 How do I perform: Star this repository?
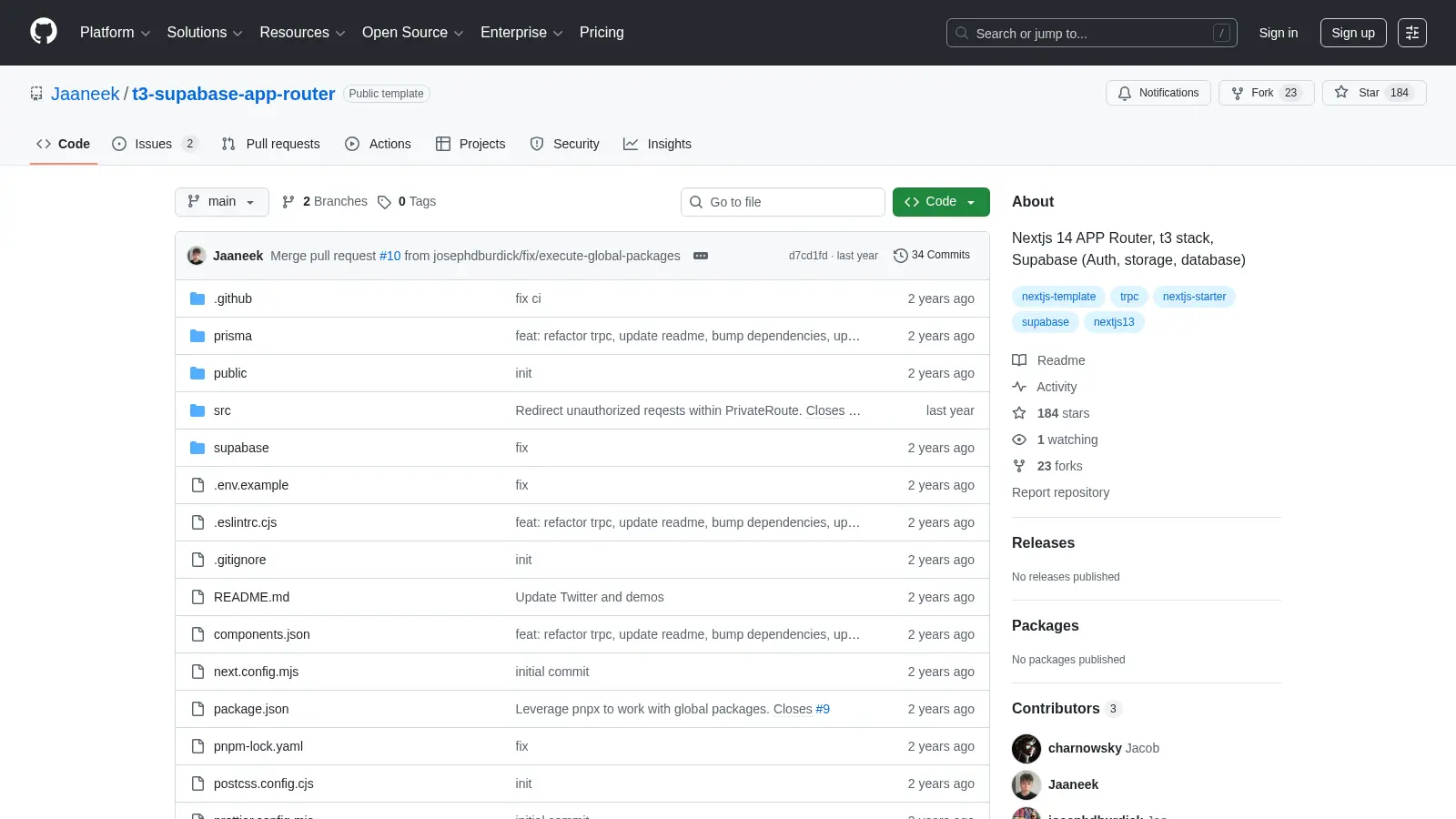[x=1374, y=93]
